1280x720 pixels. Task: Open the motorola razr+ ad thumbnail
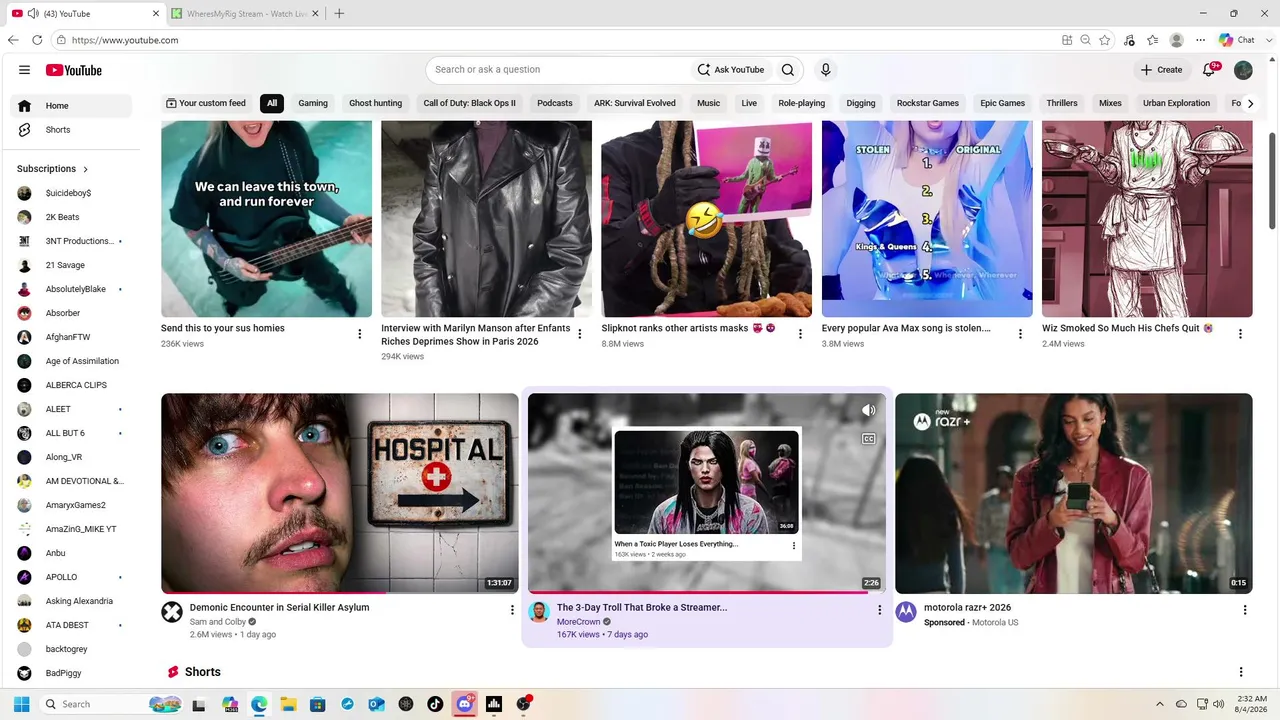click(1074, 493)
